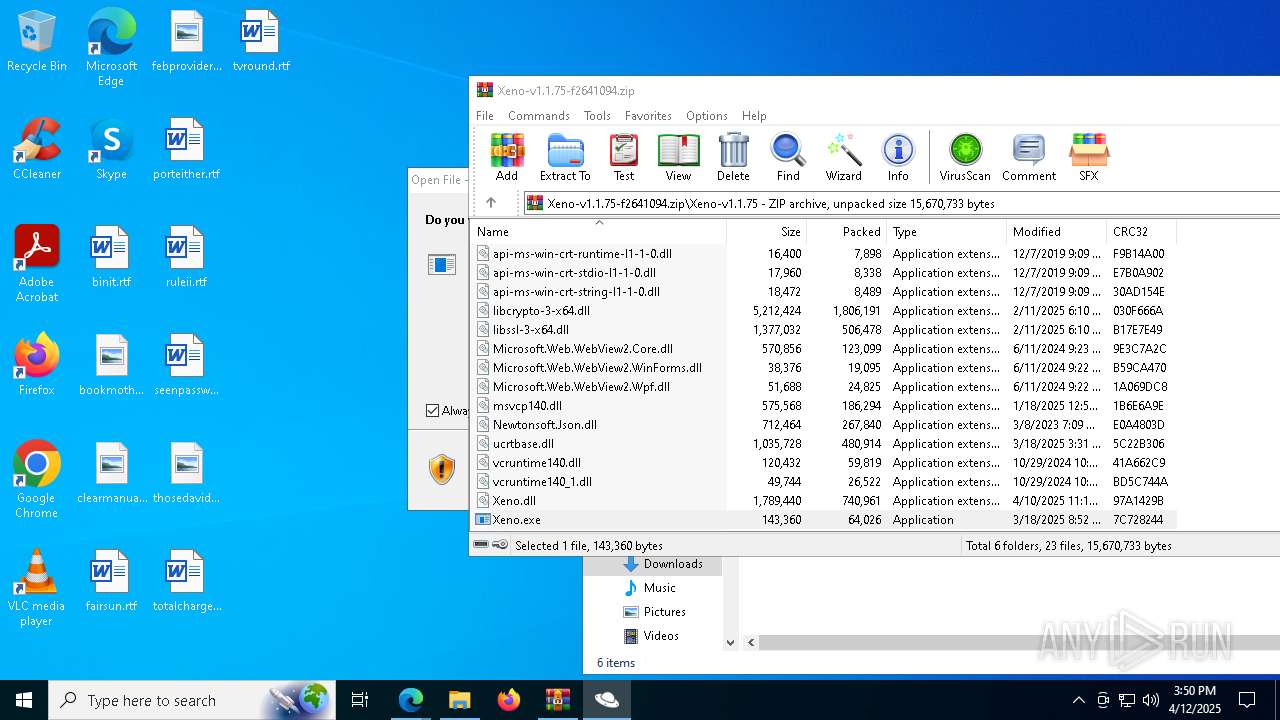Sort file list by Name column

(599, 231)
